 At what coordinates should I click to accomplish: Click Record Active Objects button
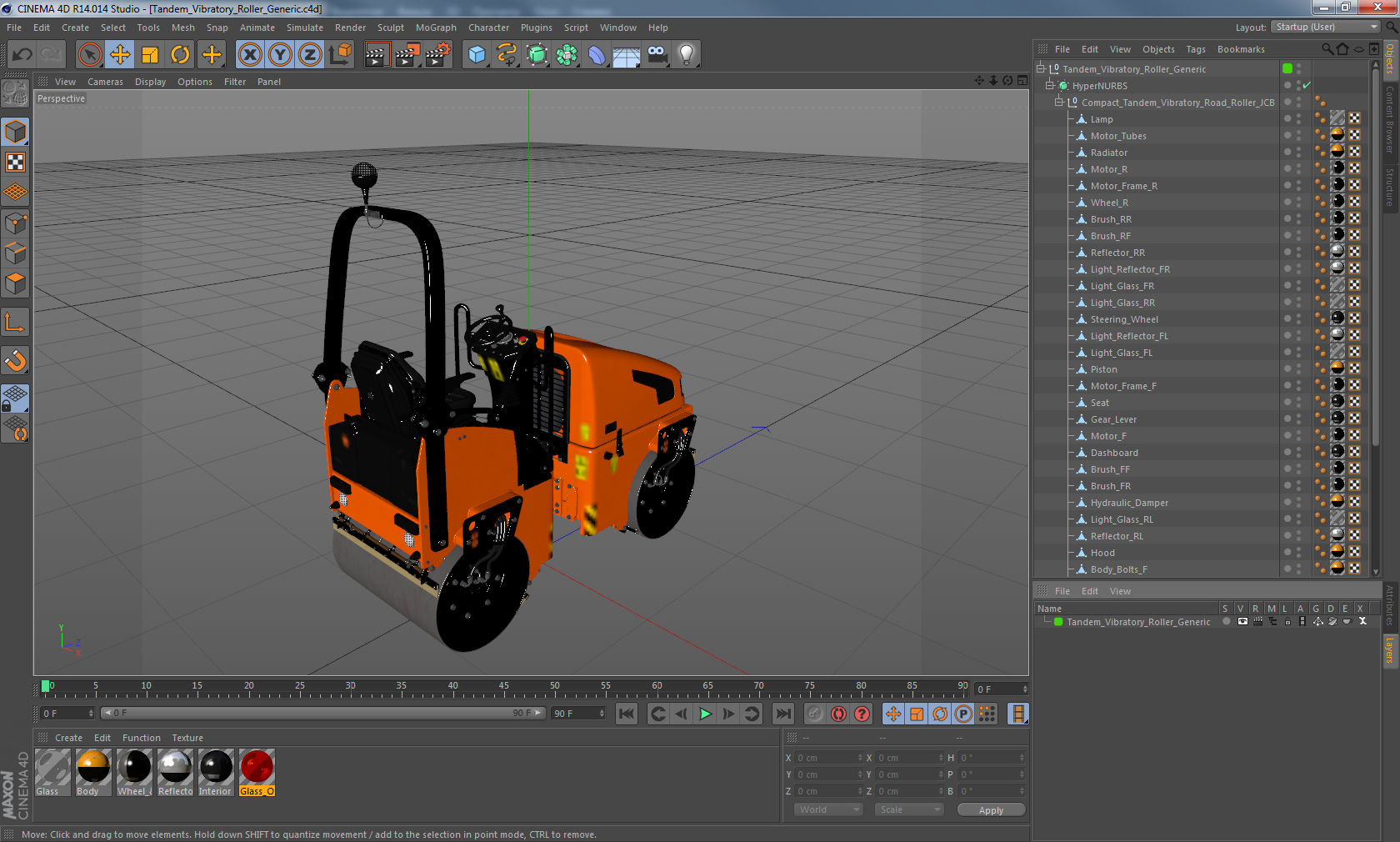click(x=815, y=714)
